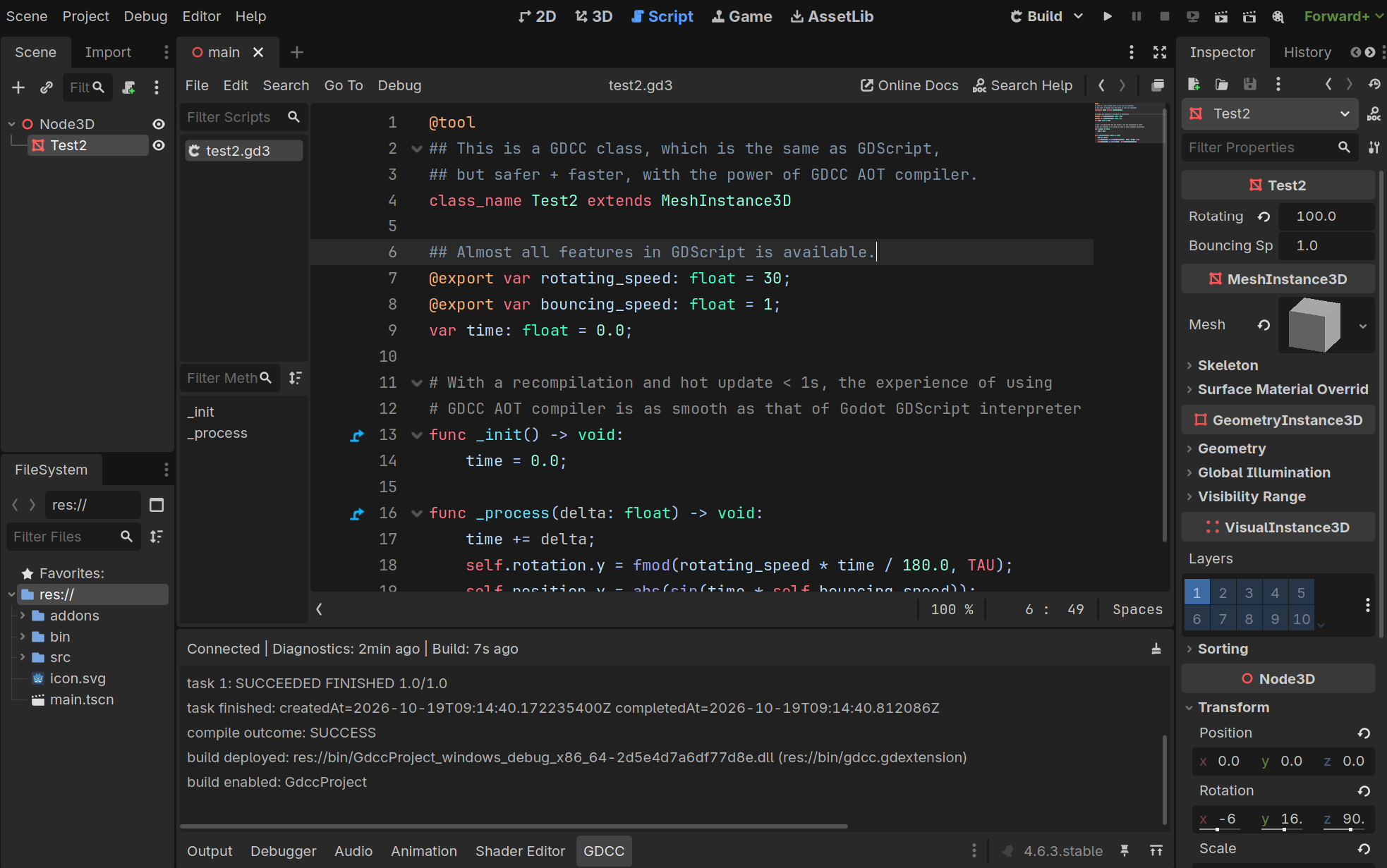Screen dimensions: 1387x868
Task: Click the 4.6.3.stable version label
Action: (x=1062, y=851)
